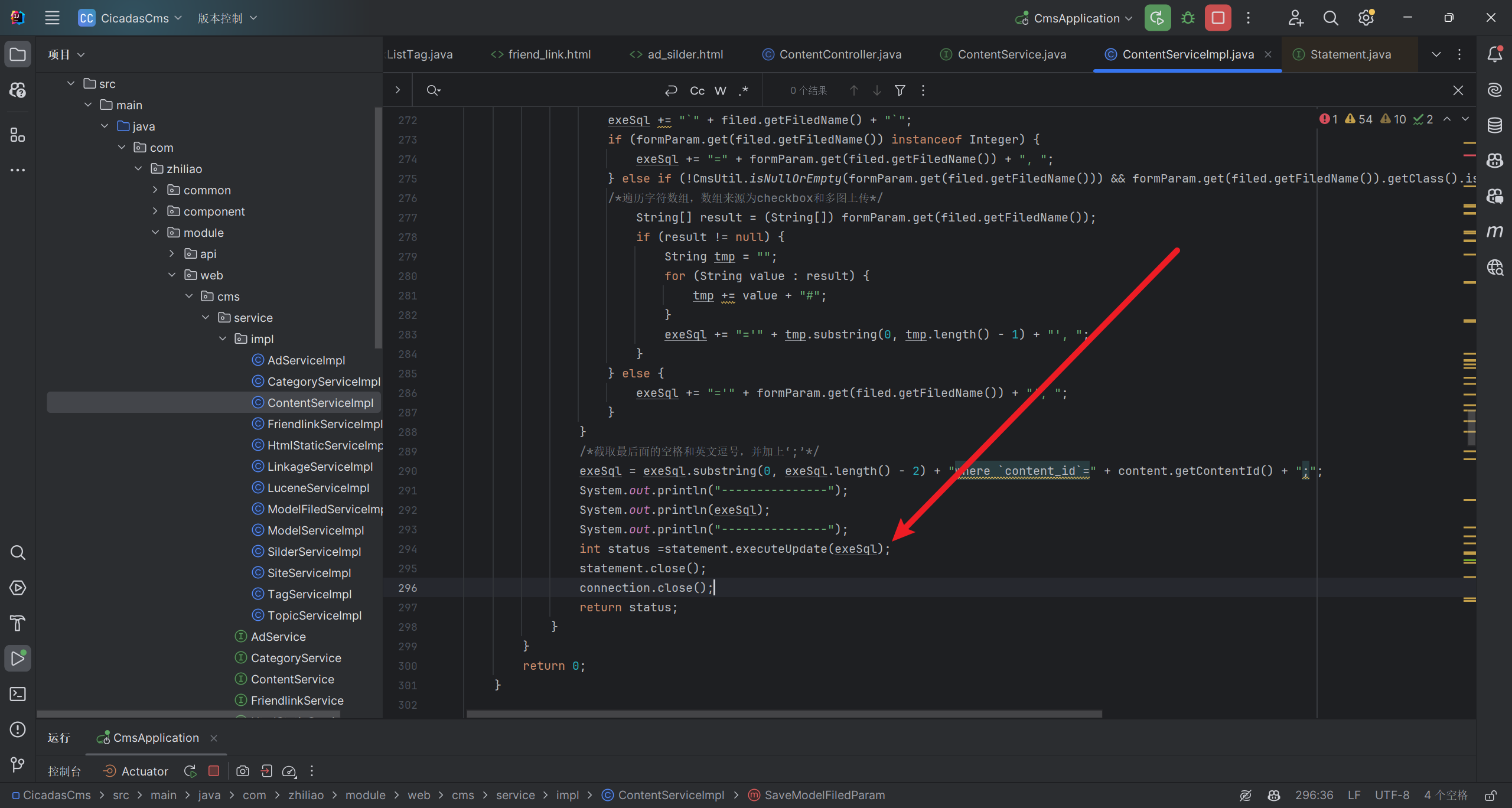The height and width of the screenshot is (808, 1512).
Task: Switch to ad_silder.html tab
Action: (x=676, y=54)
